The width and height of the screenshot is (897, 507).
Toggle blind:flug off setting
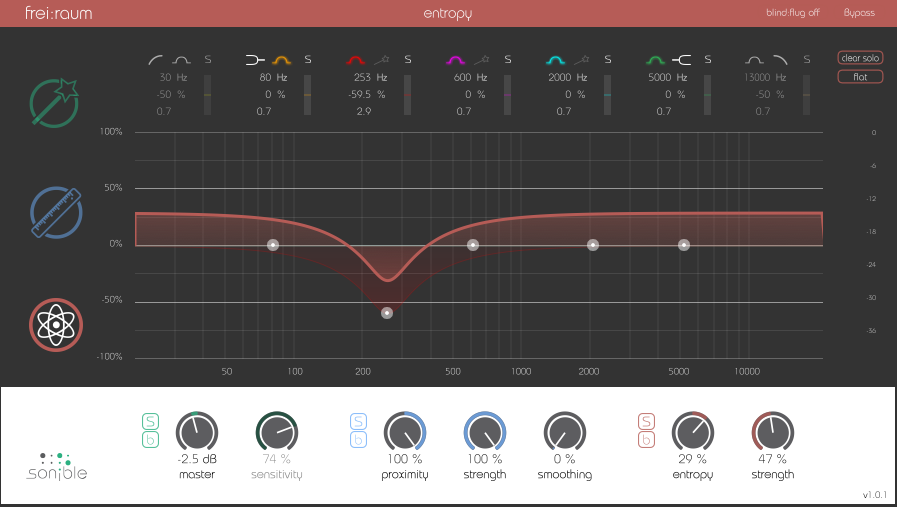[x=793, y=13]
